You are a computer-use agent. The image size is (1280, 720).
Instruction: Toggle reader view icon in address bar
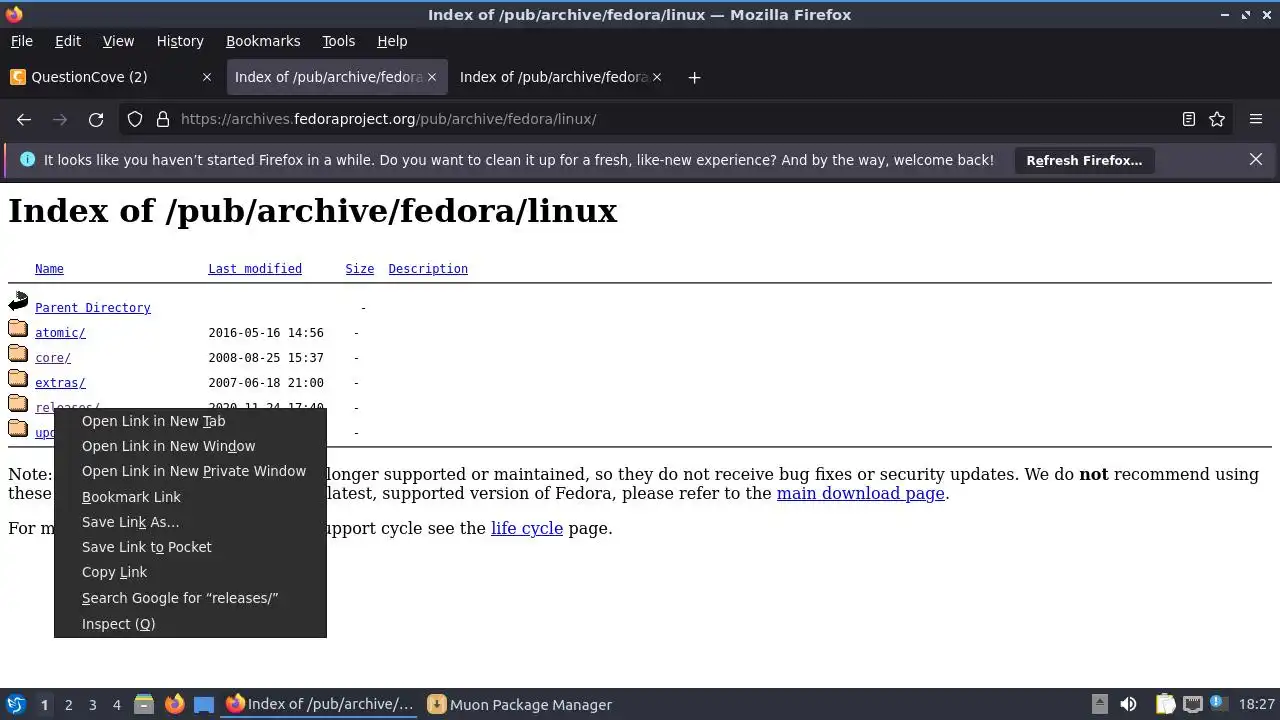pos(1189,119)
